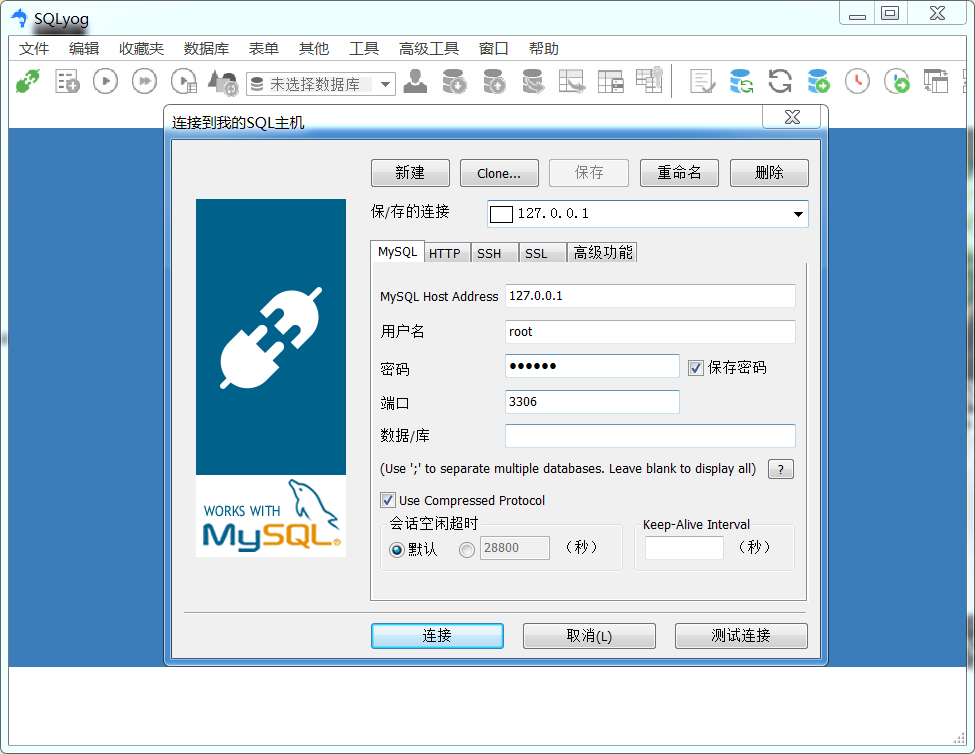Screen dimensions: 975x754
Task: Select the 默认 timeout radio button
Action: [397, 550]
